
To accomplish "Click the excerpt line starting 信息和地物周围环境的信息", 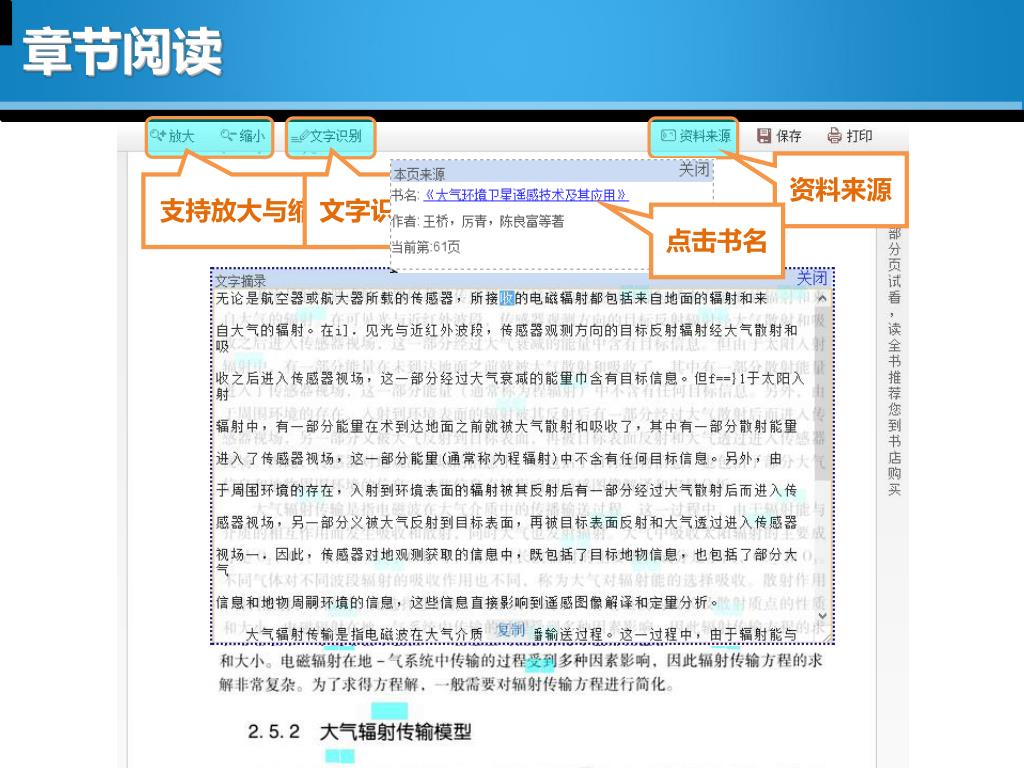I will point(468,602).
